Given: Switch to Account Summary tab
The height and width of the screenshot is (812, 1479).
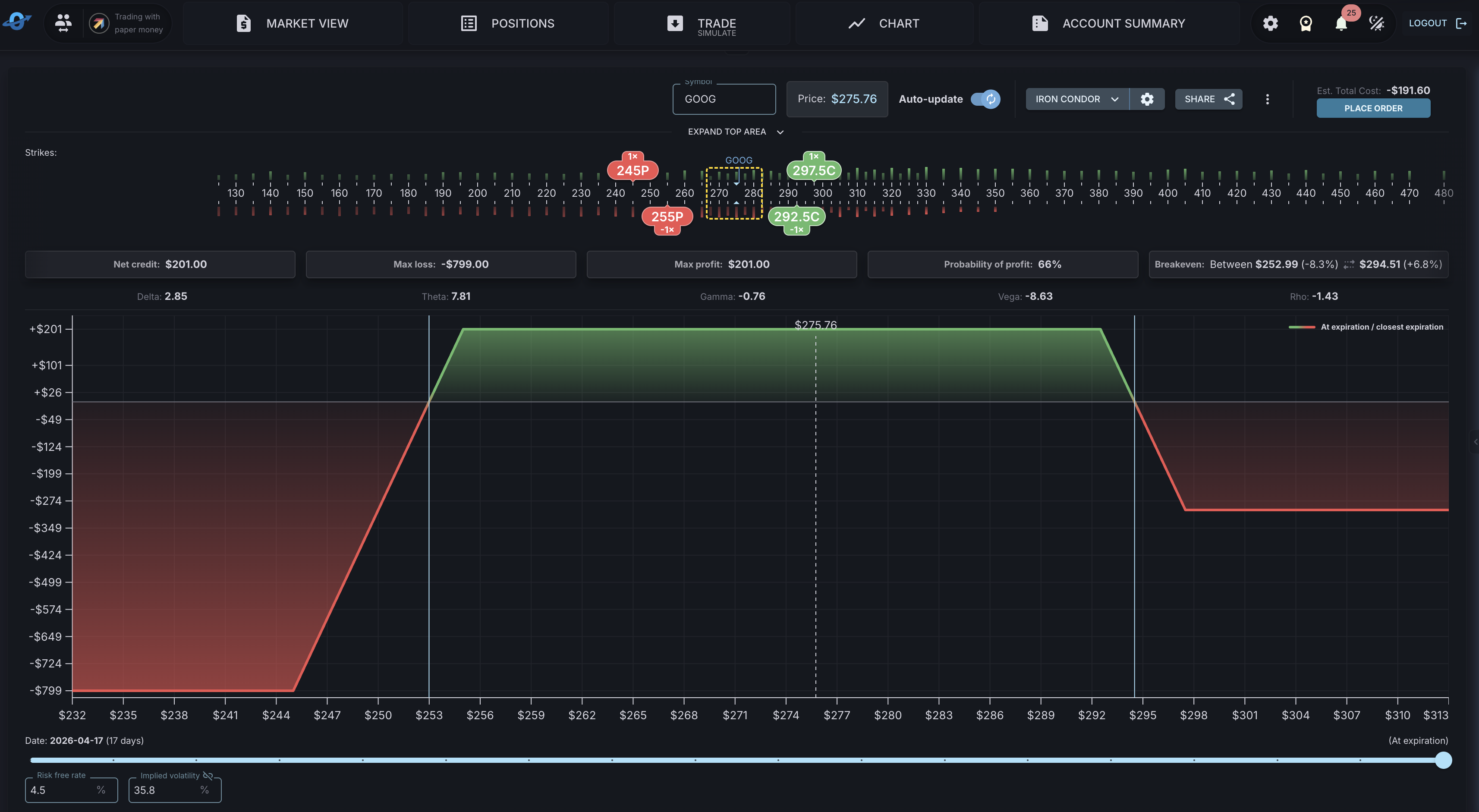Looking at the screenshot, I should tap(1109, 24).
